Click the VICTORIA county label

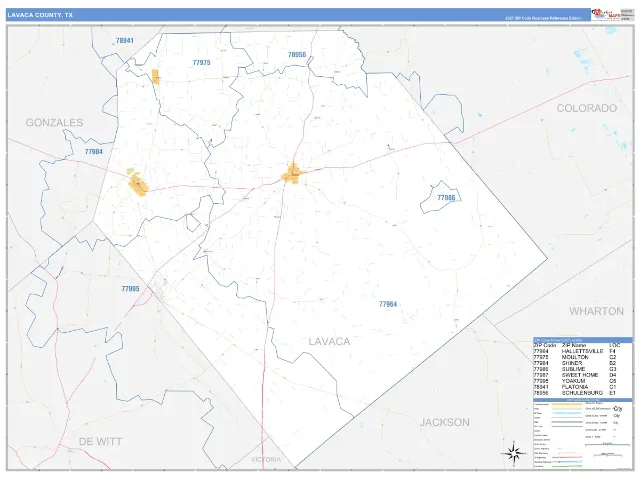(x=266, y=460)
